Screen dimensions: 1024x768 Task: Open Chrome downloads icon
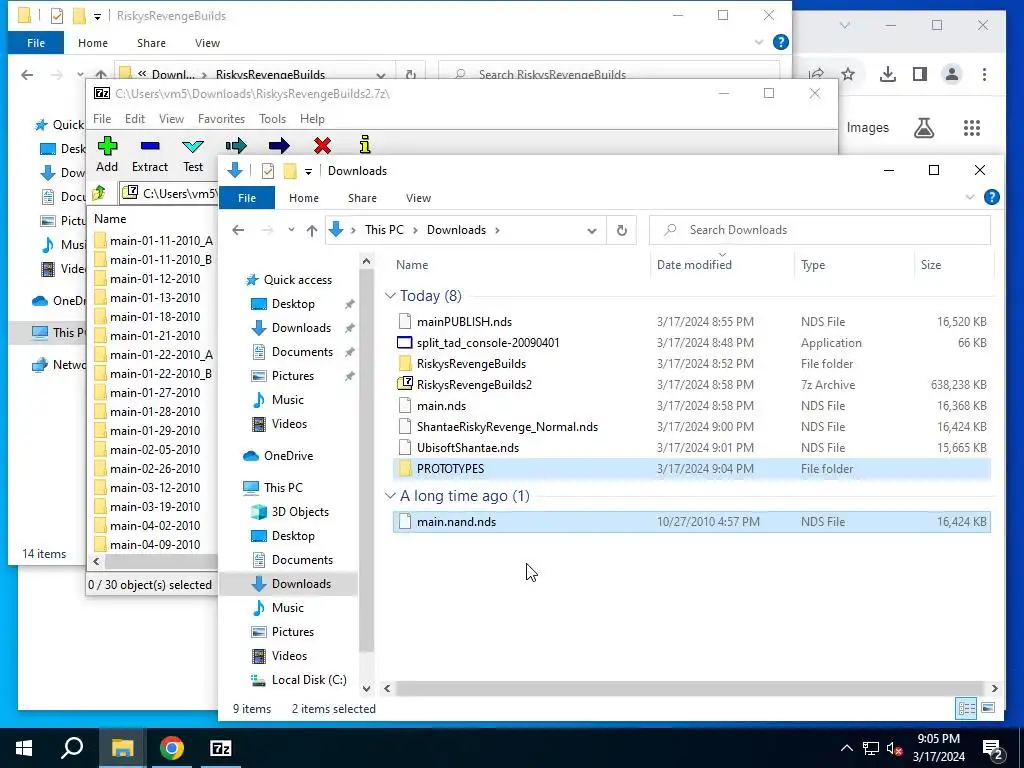point(888,74)
